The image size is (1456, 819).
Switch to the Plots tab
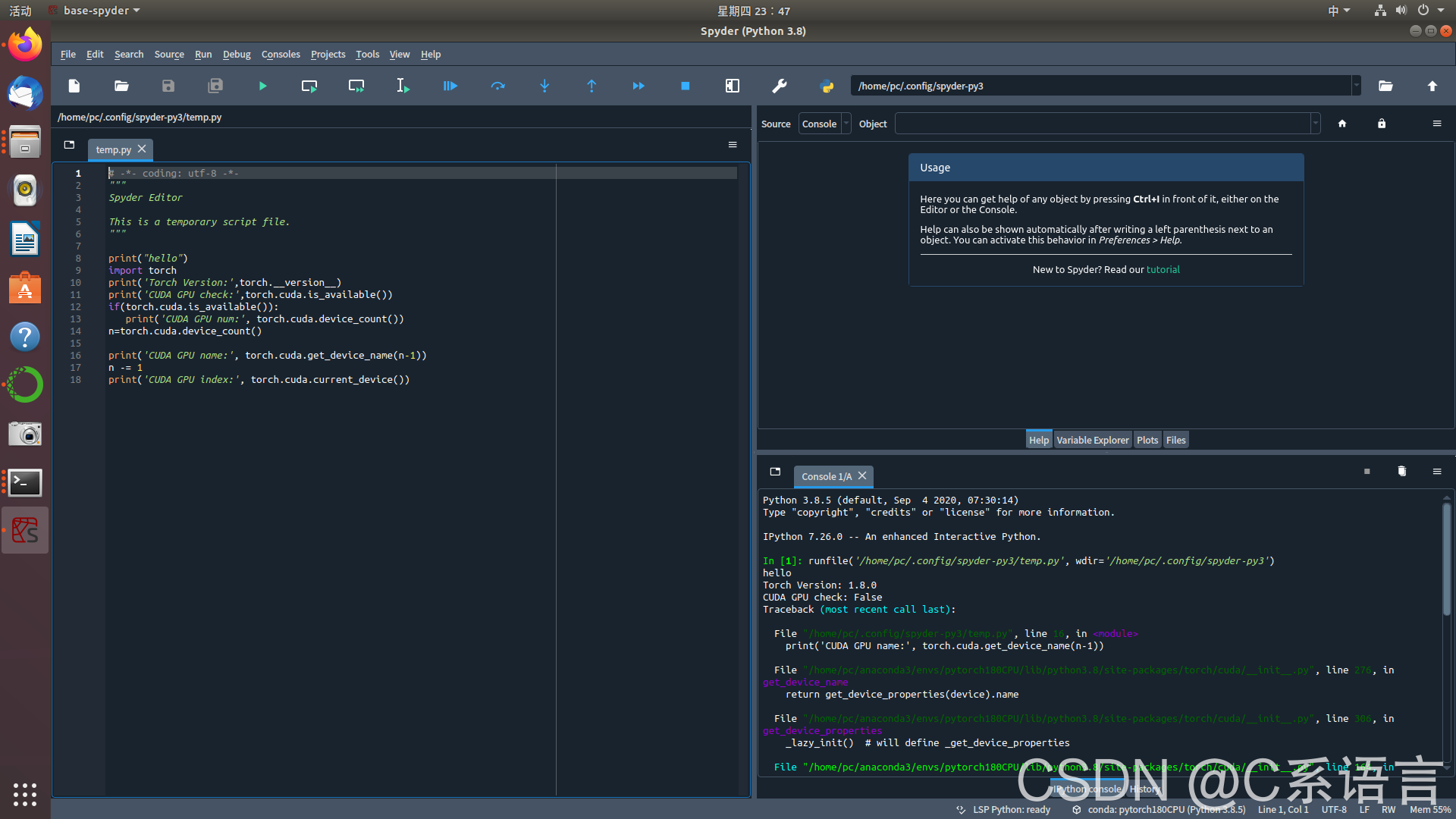pos(1147,441)
